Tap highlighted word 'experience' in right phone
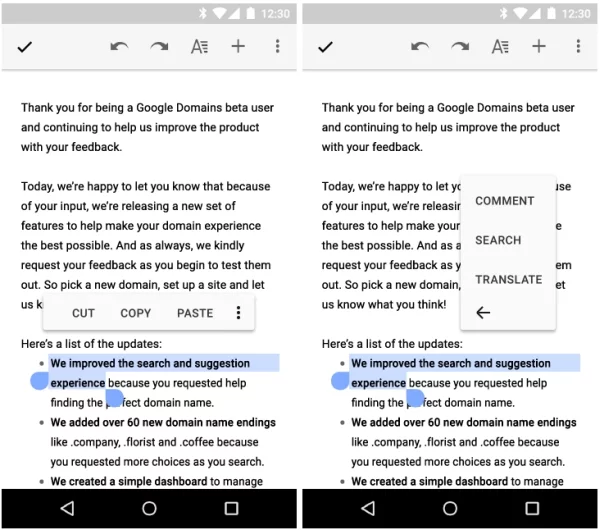 378,383
